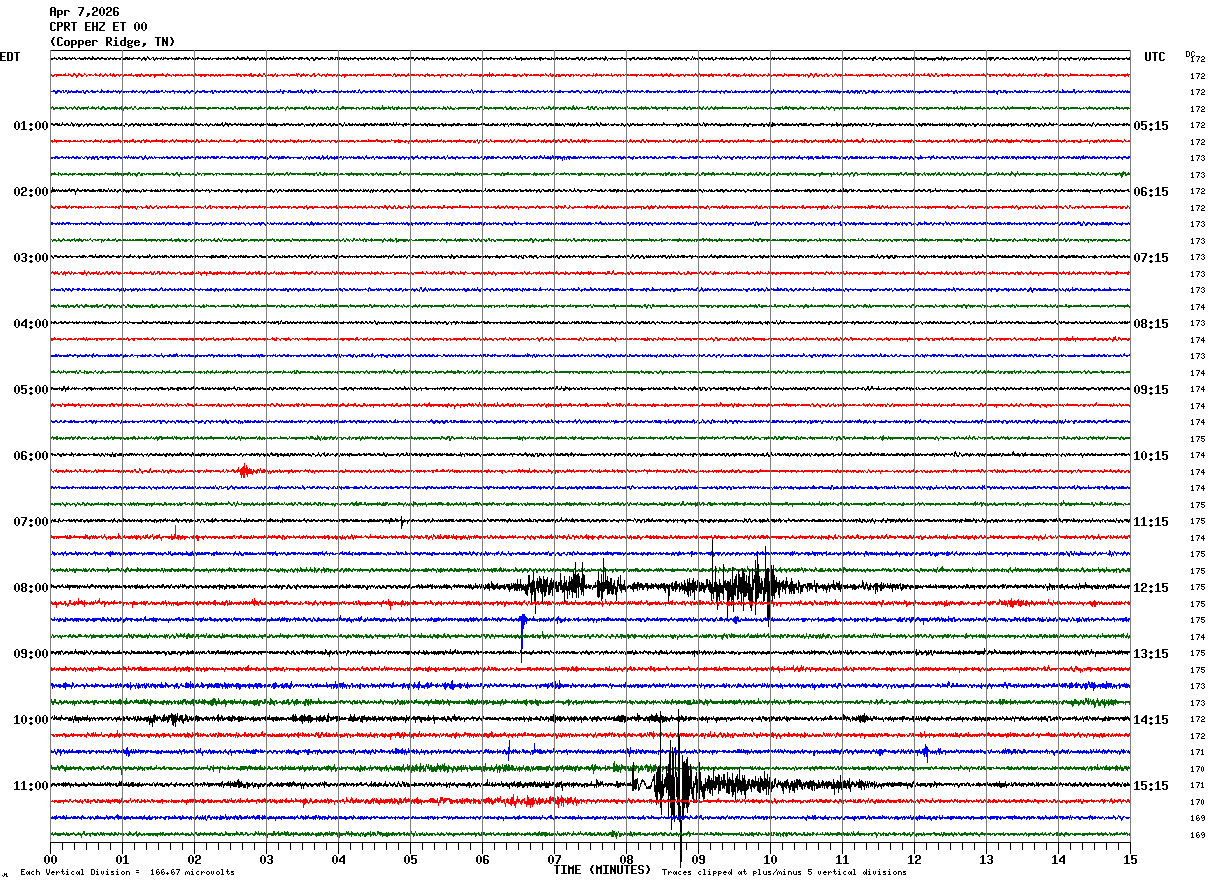
Task: Select the 11:00 EDT row label
Action: (31, 786)
